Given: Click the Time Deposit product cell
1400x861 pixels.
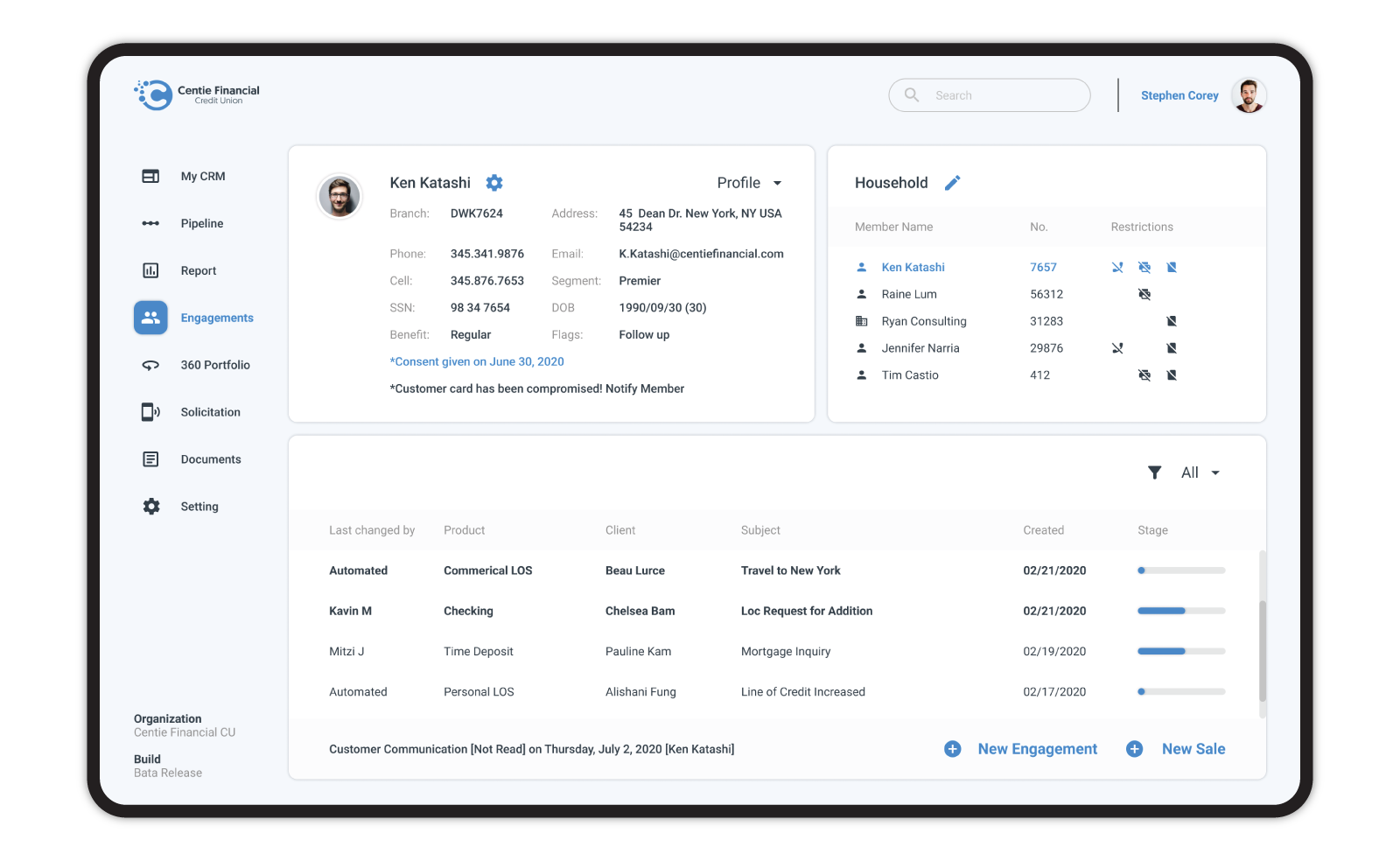Looking at the screenshot, I should click(479, 651).
